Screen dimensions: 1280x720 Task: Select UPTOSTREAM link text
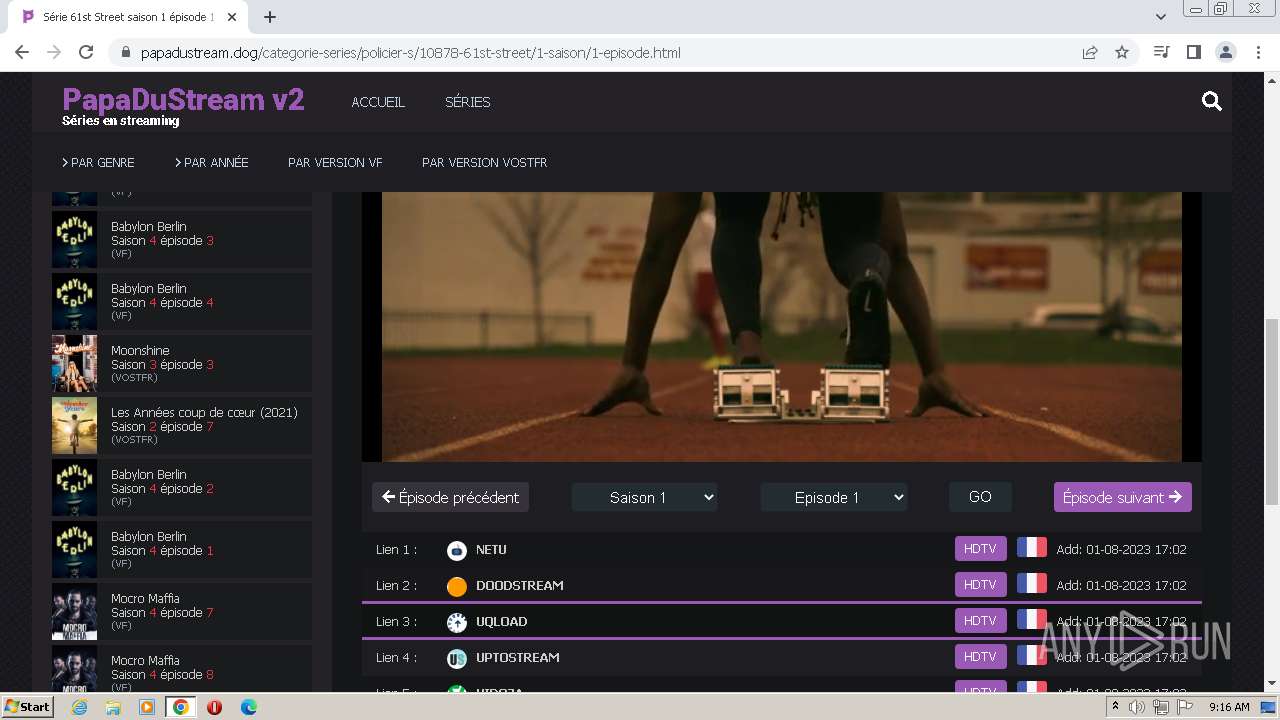(518, 658)
